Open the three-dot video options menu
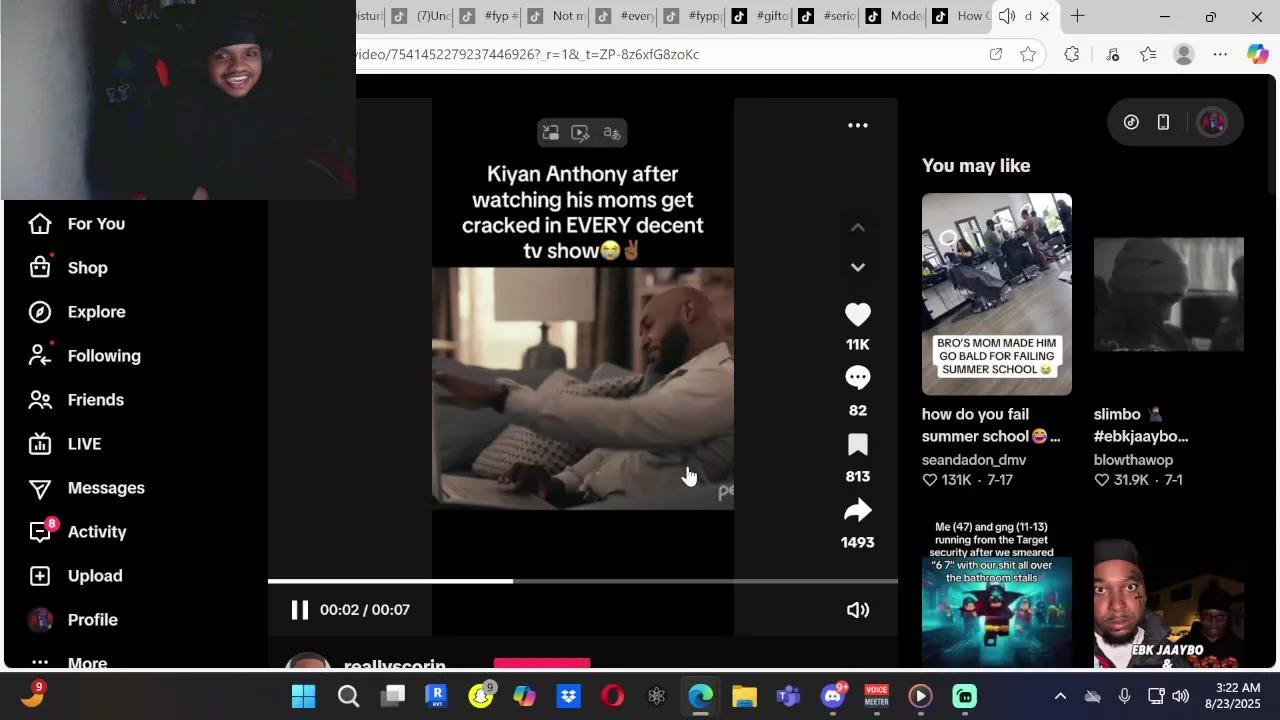Viewport: 1280px width, 720px height. [858, 125]
